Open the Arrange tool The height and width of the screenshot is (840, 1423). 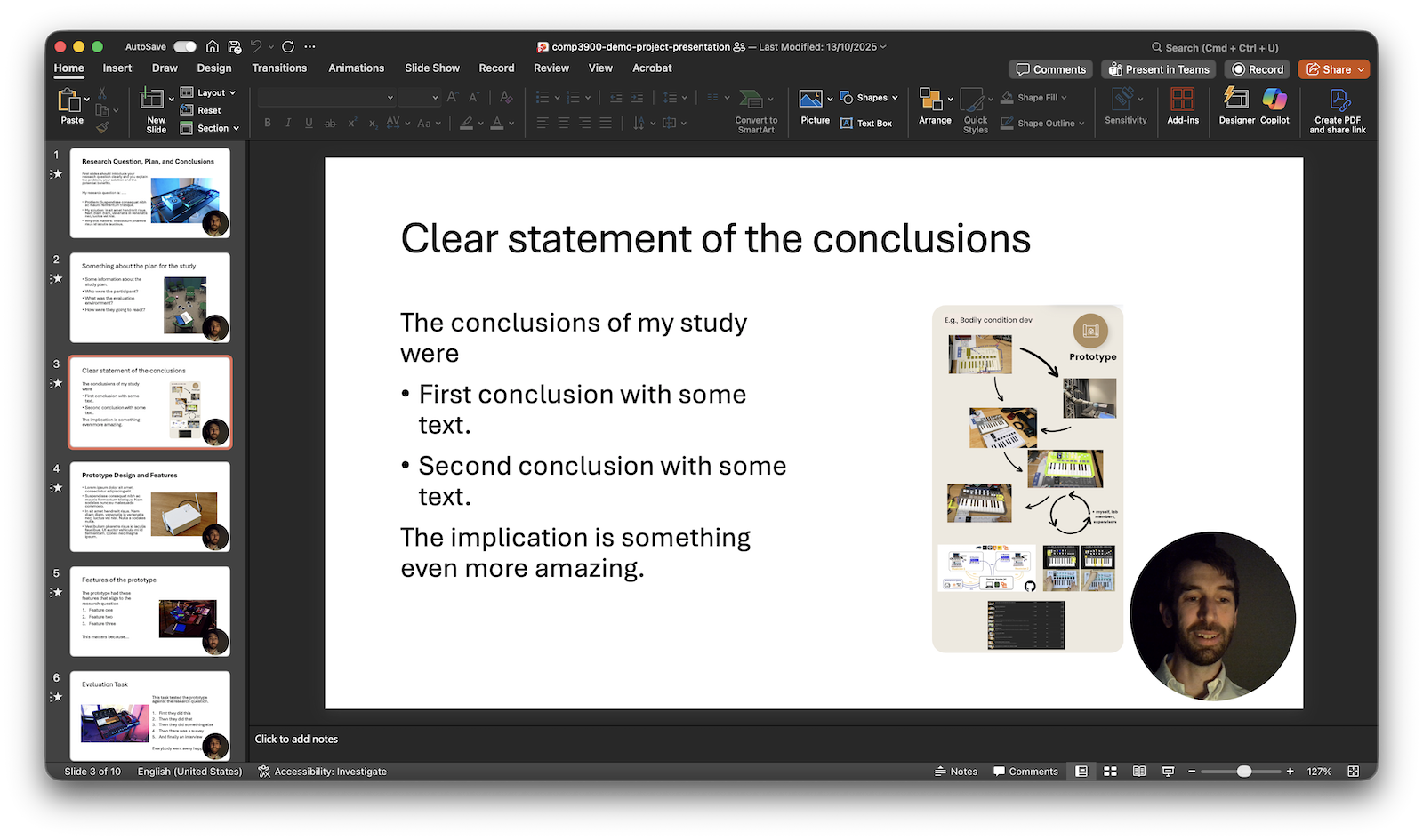tap(934, 107)
